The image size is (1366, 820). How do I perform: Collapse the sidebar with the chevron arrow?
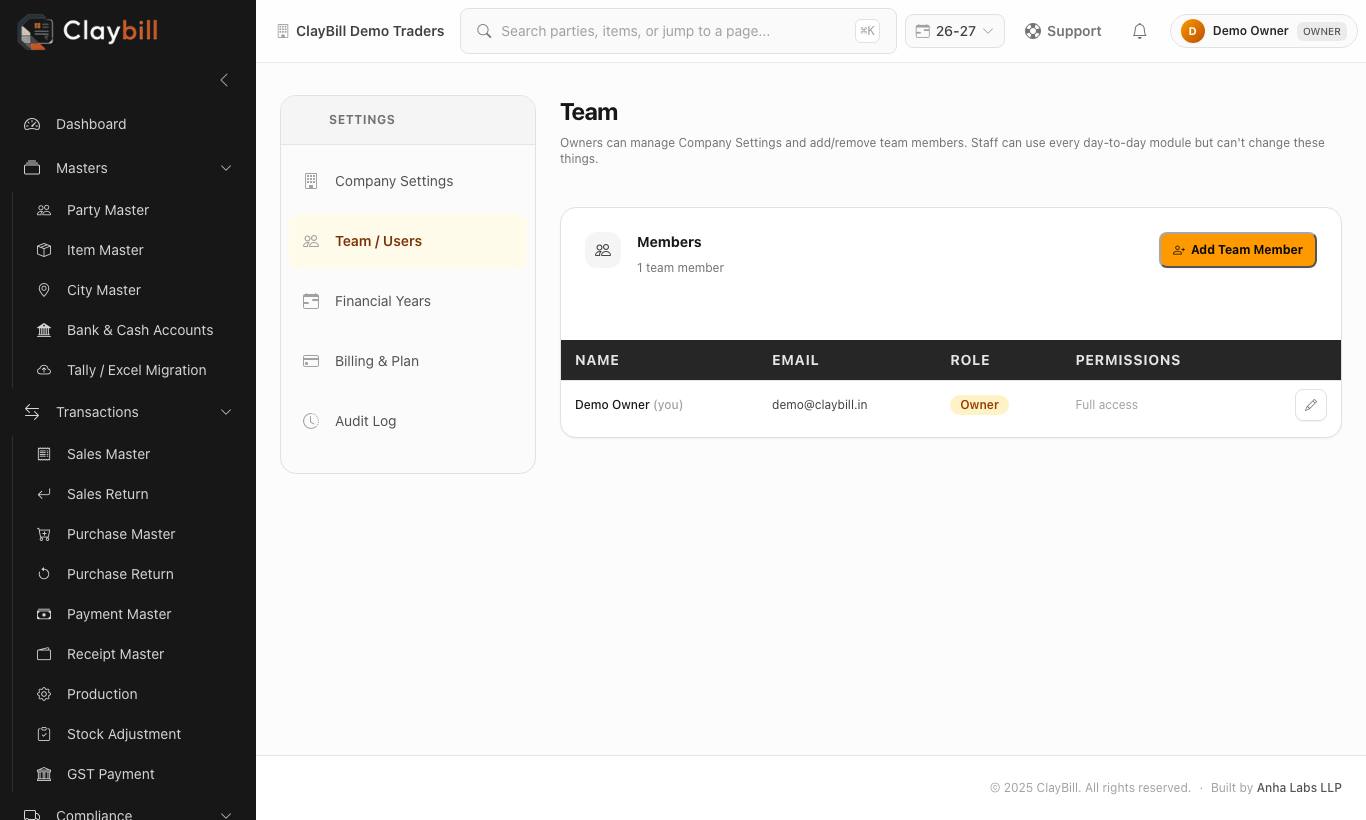point(224,80)
